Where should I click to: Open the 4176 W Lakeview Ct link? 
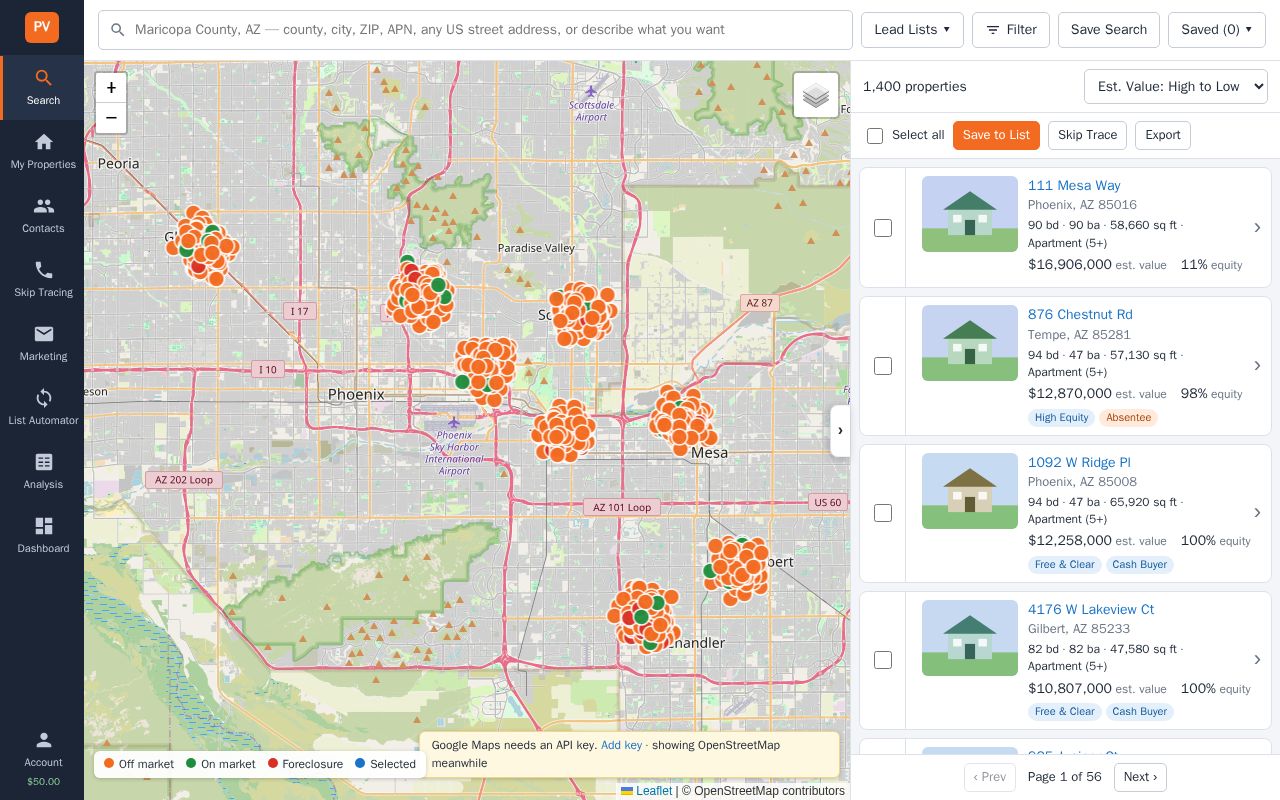click(x=1091, y=609)
